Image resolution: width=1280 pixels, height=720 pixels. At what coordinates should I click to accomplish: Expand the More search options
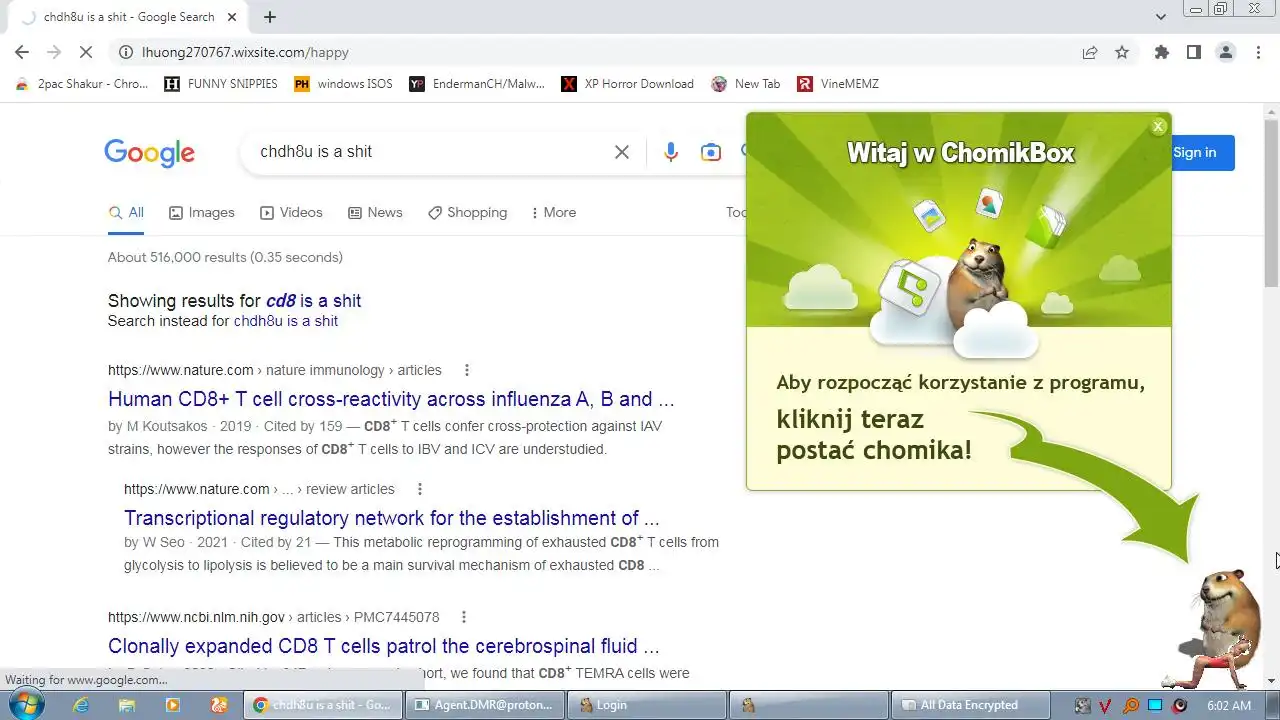click(553, 212)
